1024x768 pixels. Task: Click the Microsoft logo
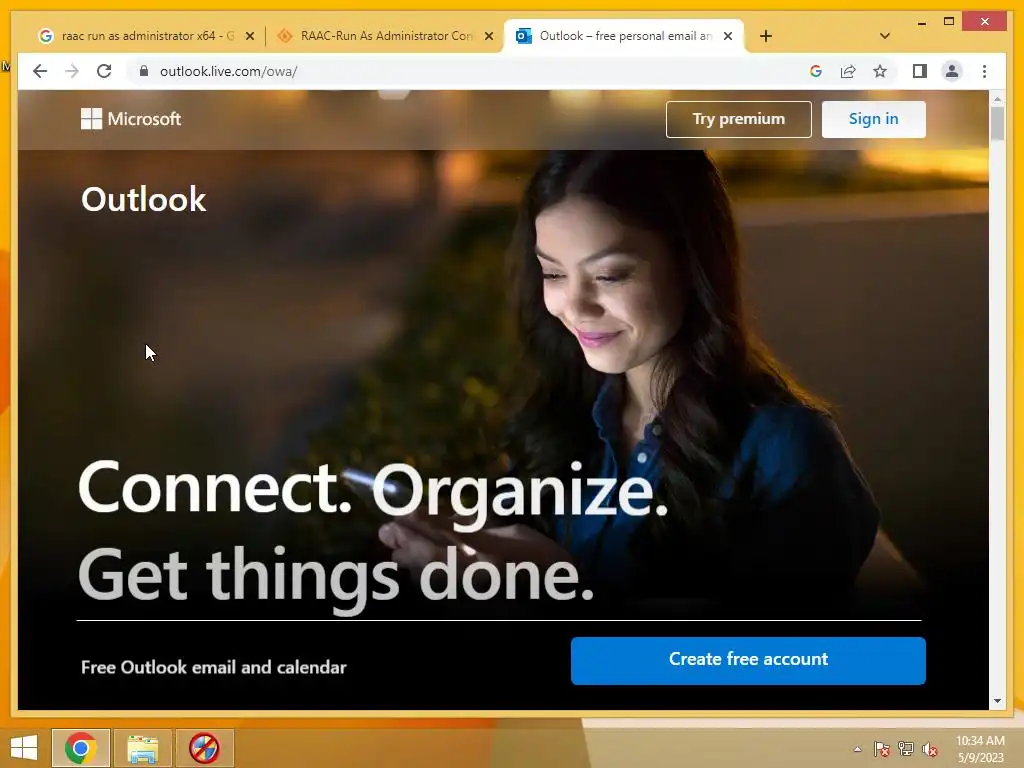(131, 119)
